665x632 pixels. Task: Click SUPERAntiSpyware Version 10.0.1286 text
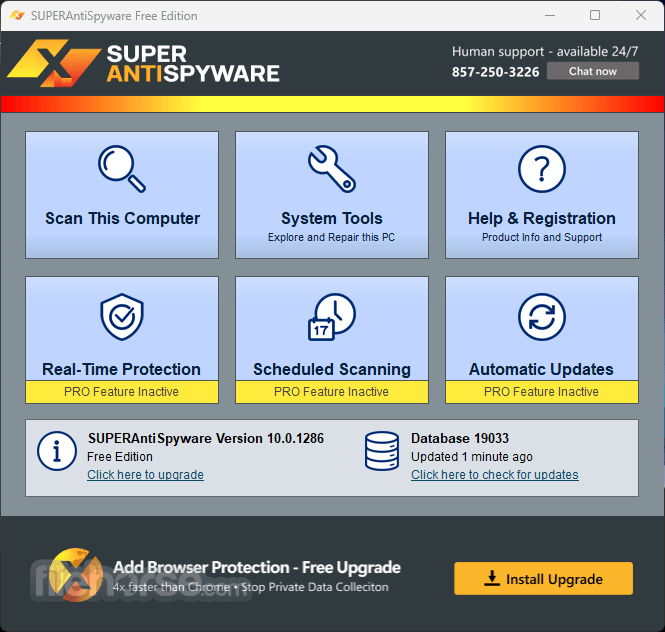(206, 438)
